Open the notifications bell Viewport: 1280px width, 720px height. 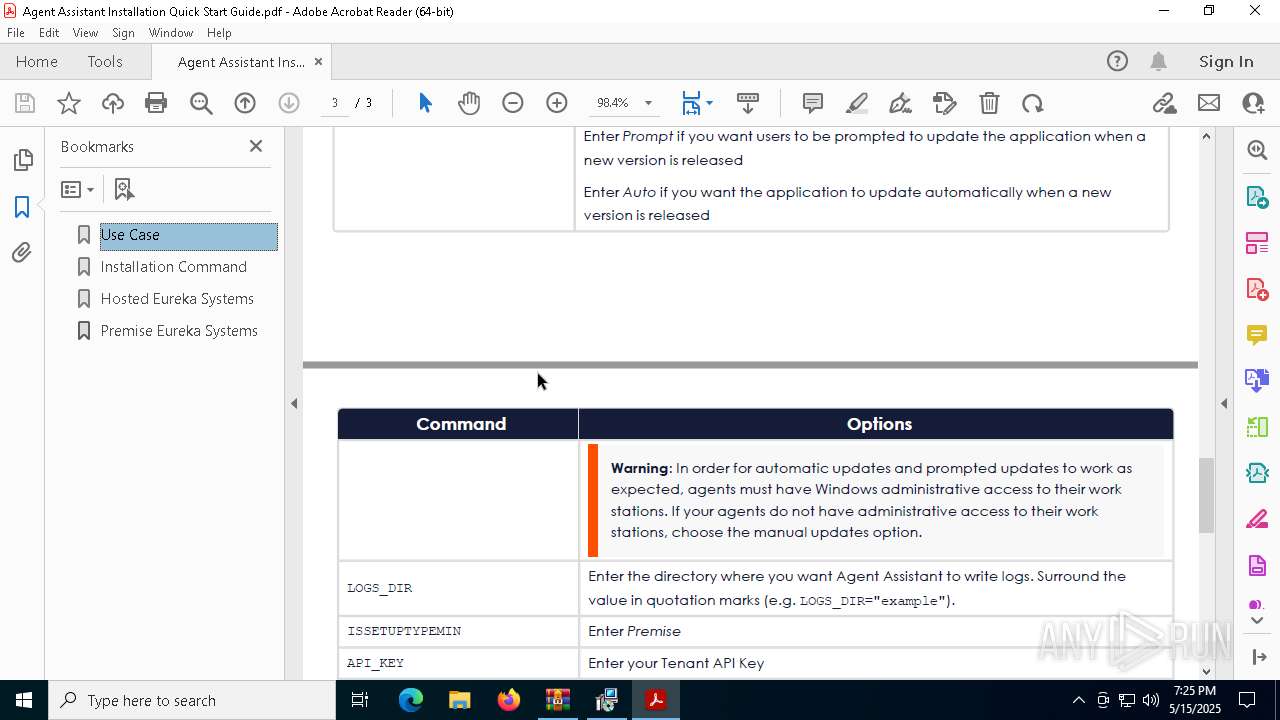pyautogui.click(x=1159, y=62)
